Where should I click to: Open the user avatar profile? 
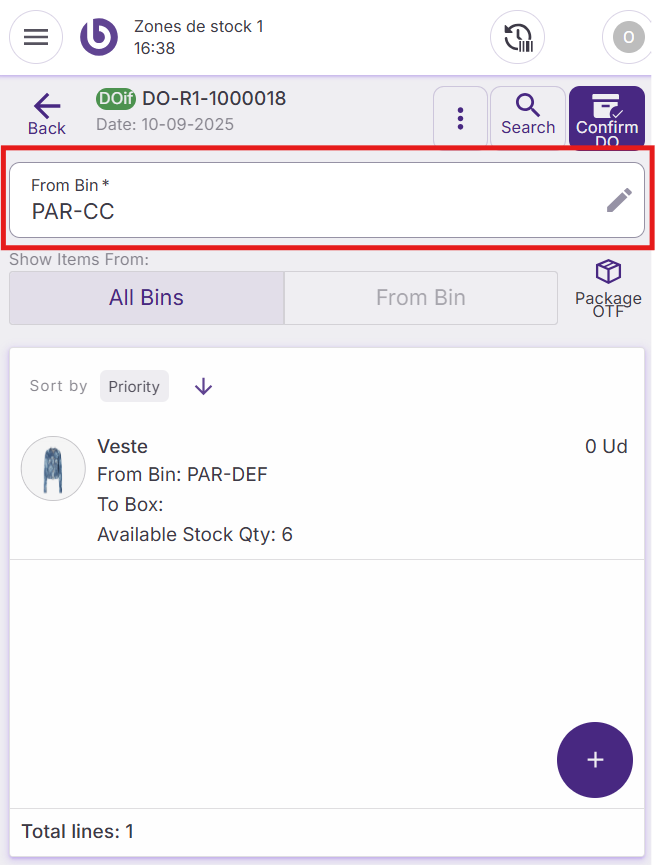pos(627,38)
